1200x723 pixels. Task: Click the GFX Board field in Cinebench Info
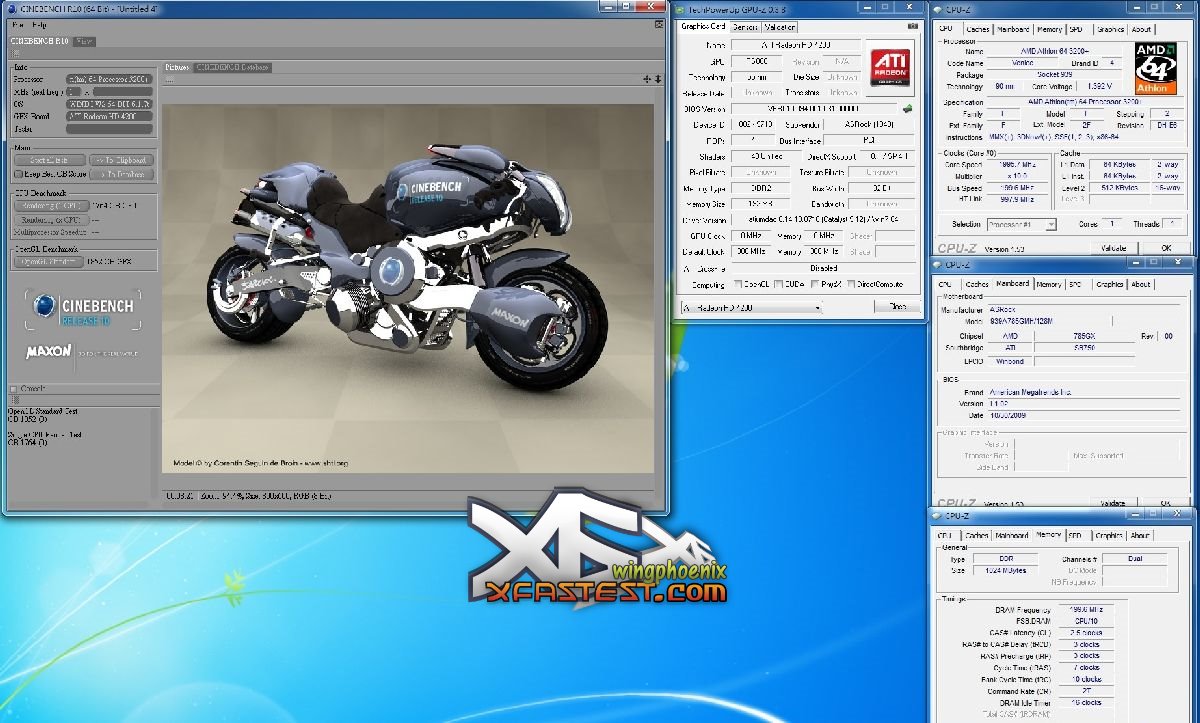point(109,116)
